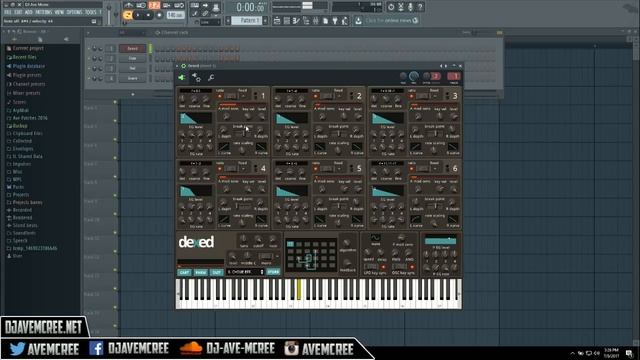
Task: Select the Clap channel button
Action: click(x=132, y=58)
